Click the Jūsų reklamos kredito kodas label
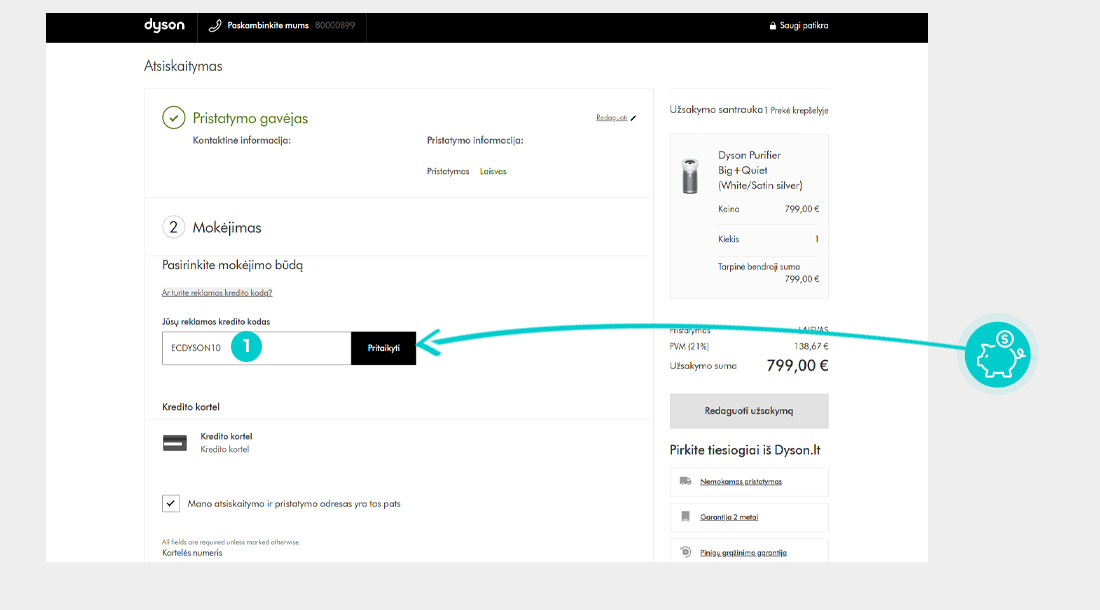Image resolution: width=1100 pixels, height=610 pixels. (216, 322)
